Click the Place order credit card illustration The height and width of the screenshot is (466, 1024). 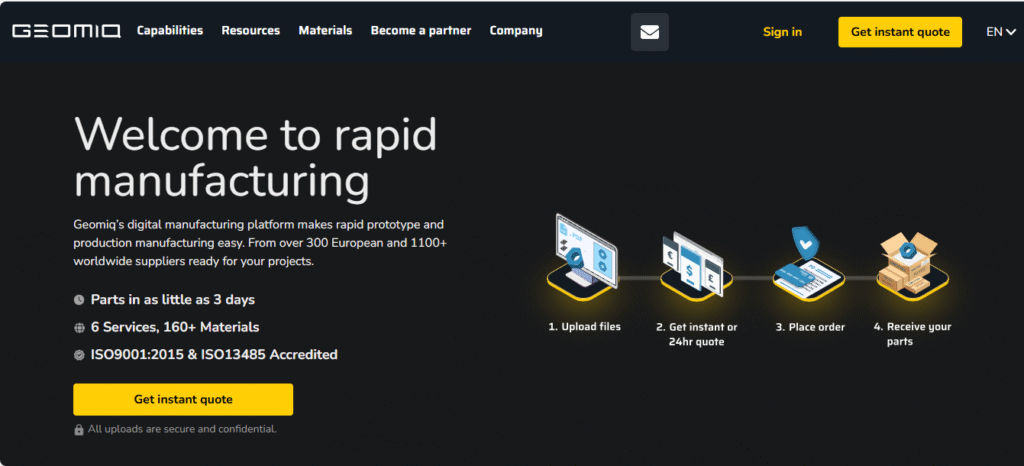coord(808,263)
